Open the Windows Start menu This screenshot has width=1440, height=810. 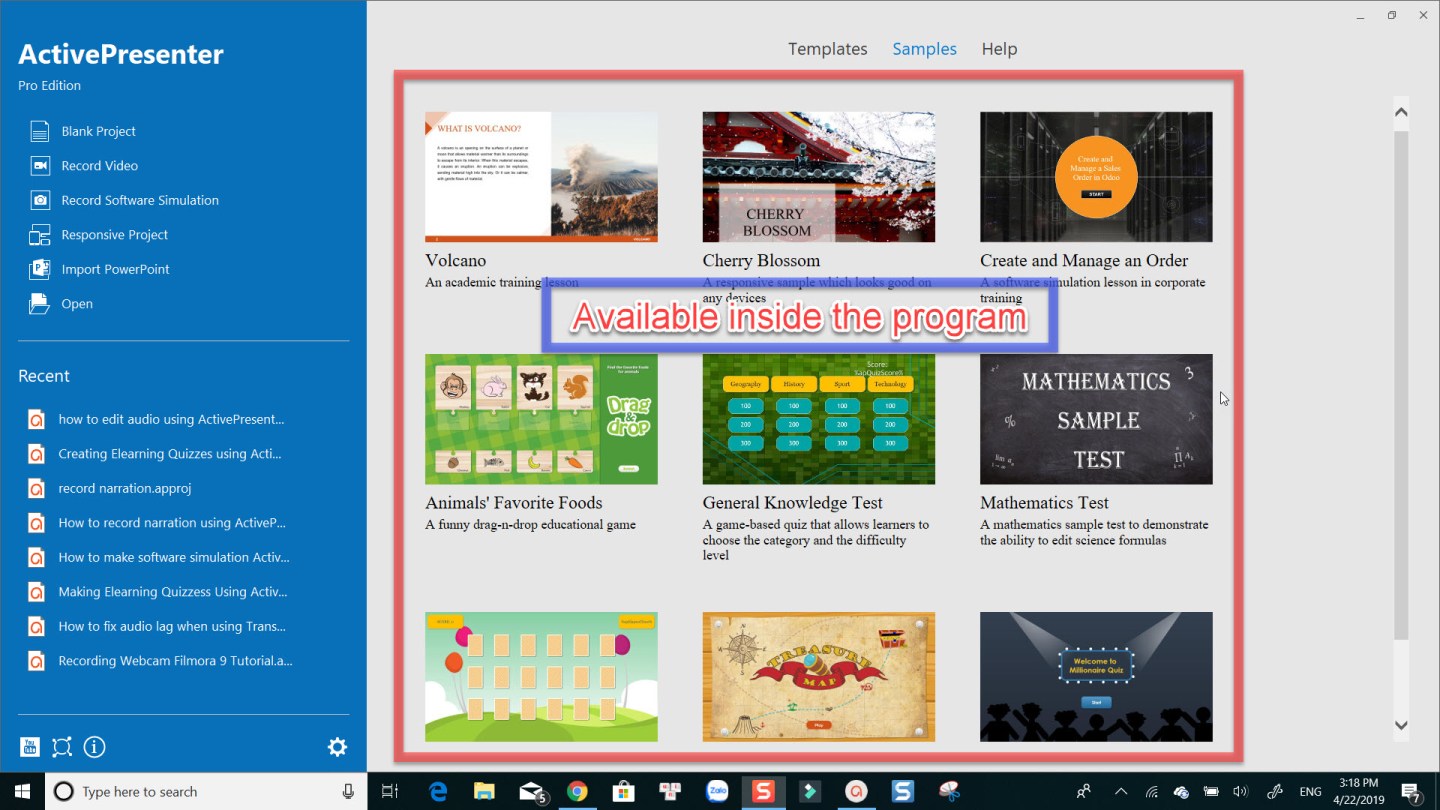pyautogui.click(x=22, y=791)
